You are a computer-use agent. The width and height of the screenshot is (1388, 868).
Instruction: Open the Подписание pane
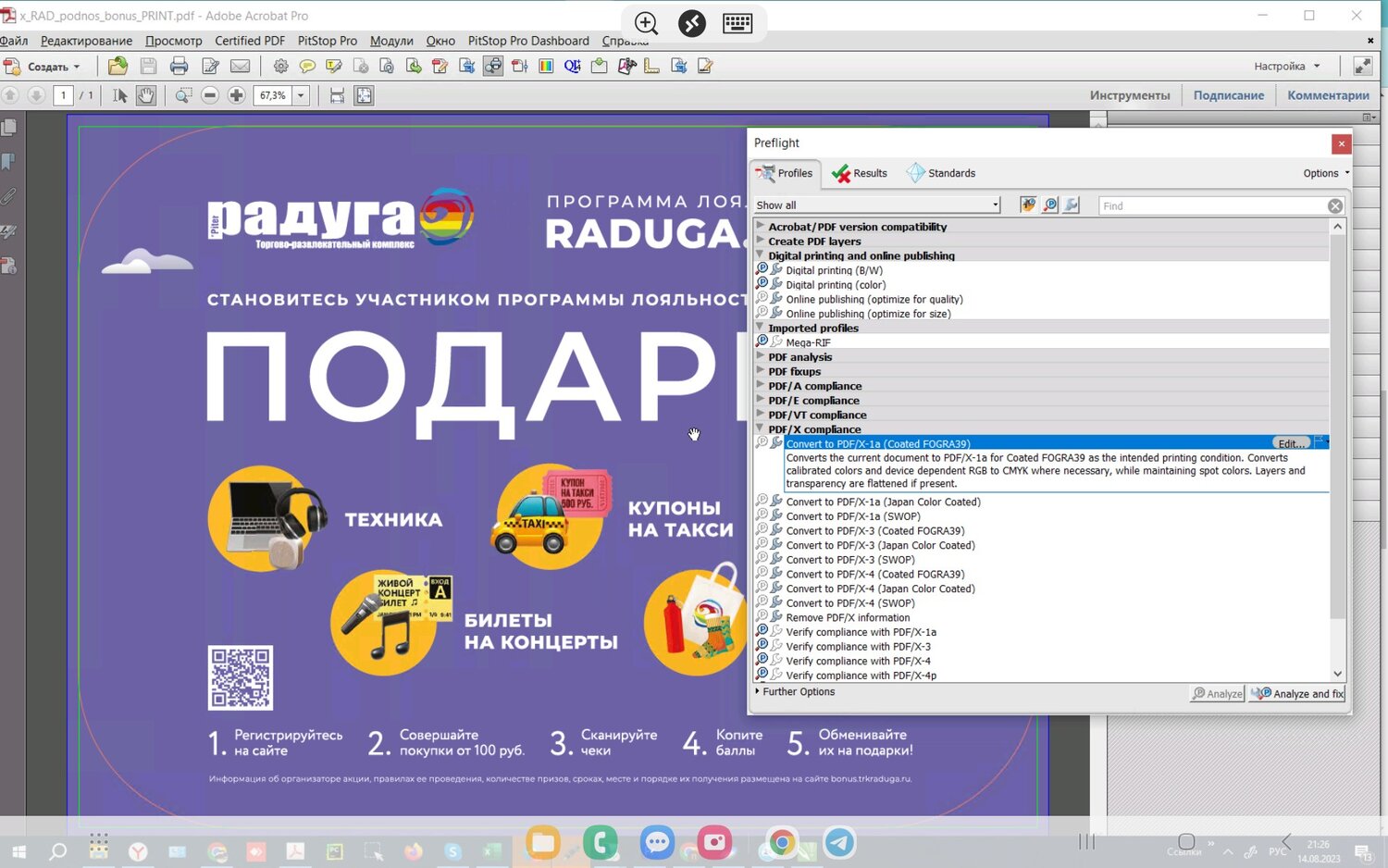pos(1229,95)
